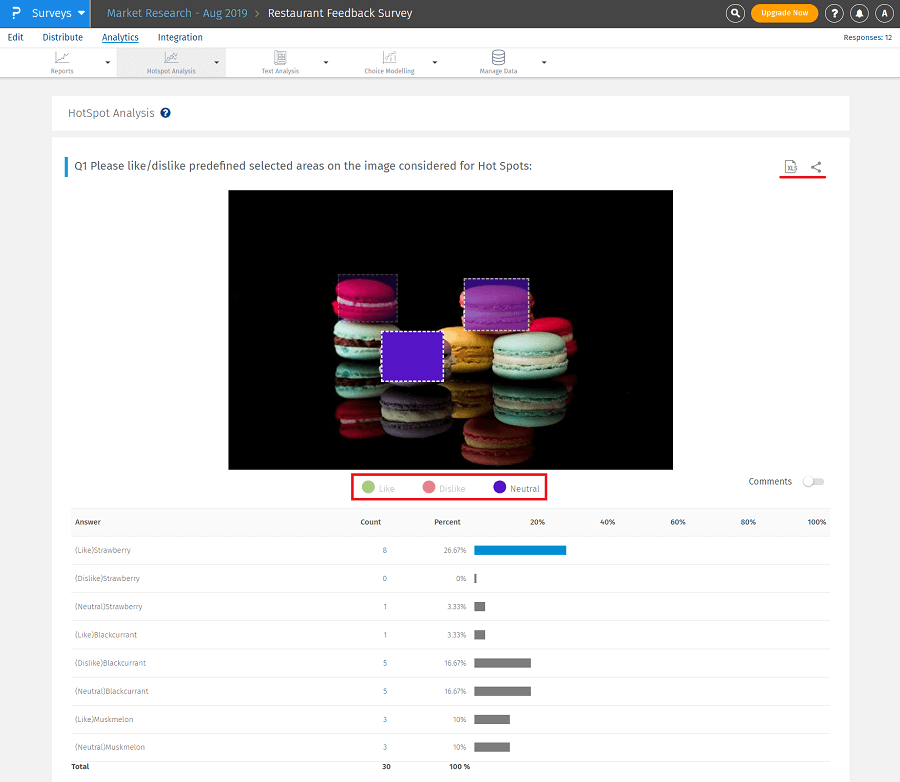Screen dimensions: 900x782
Task: Click the (Like)Muskmelon answer label
Action: tap(104, 719)
